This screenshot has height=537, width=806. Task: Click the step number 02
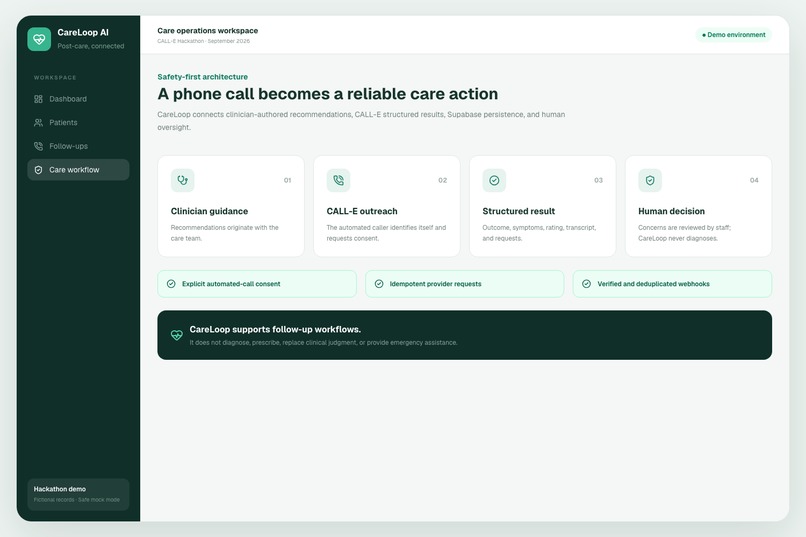coord(443,180)
